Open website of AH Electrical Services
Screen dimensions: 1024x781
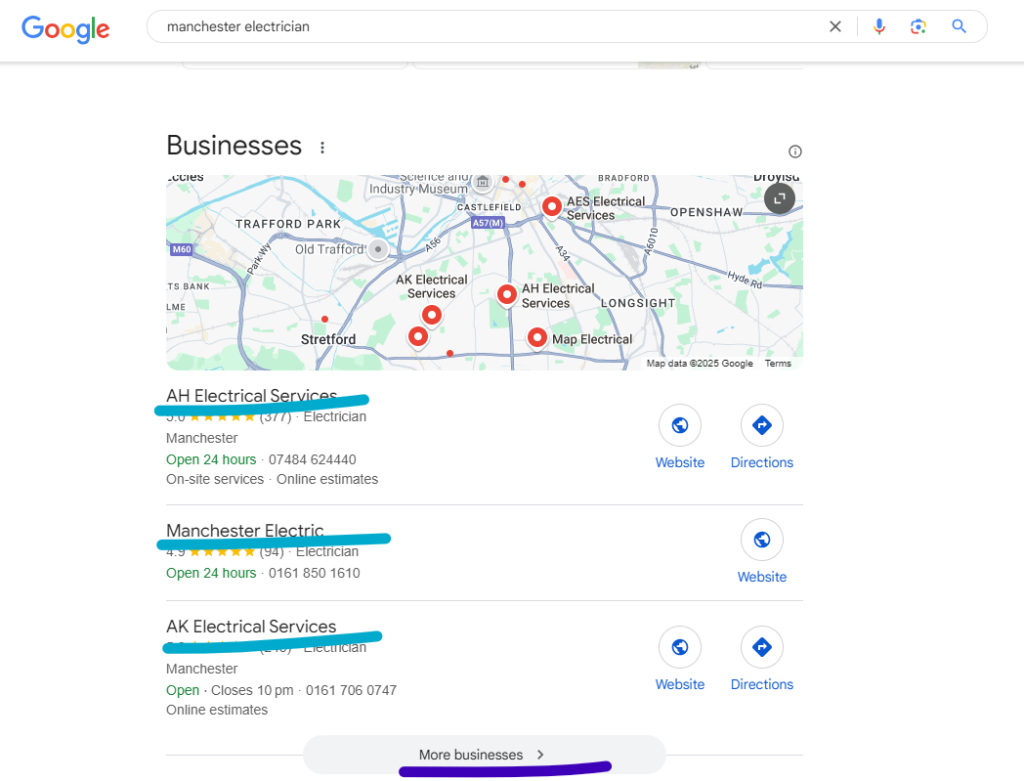pyautogui.click(x=680, y=438)
